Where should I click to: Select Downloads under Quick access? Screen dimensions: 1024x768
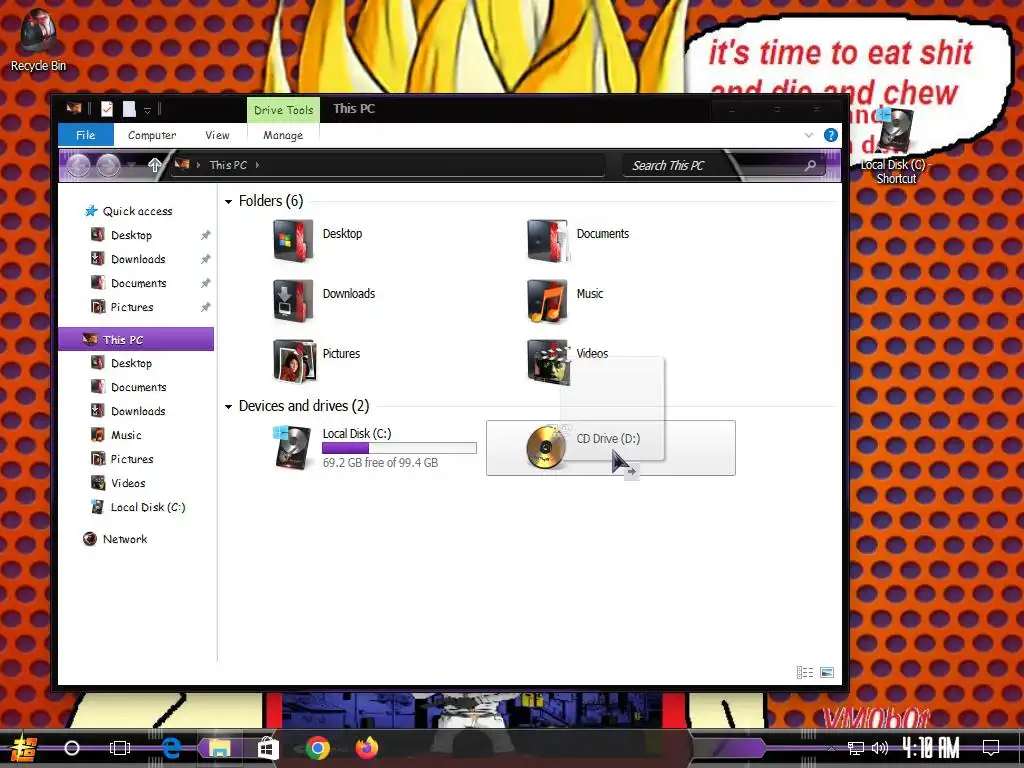(138, 259)
